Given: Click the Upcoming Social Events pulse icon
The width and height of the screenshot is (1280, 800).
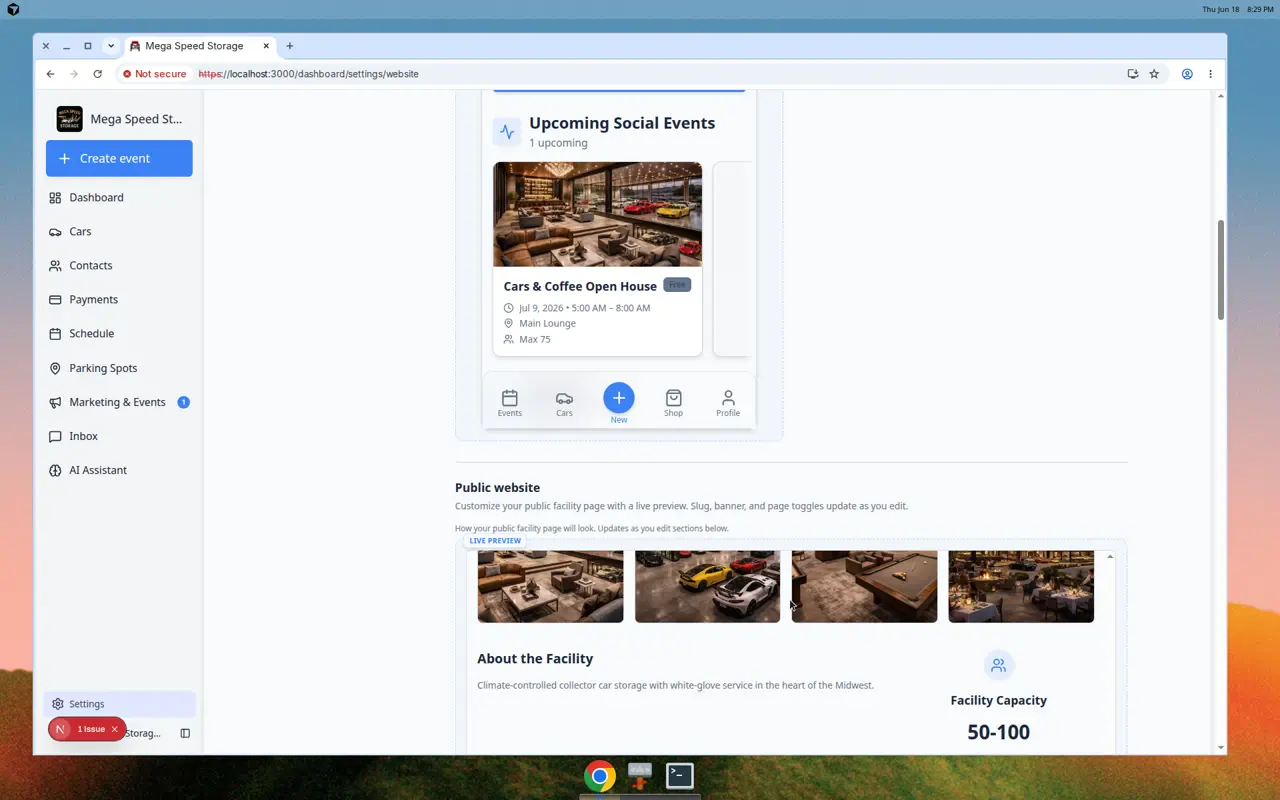Looking at the screenshot, I should (507, 131).
